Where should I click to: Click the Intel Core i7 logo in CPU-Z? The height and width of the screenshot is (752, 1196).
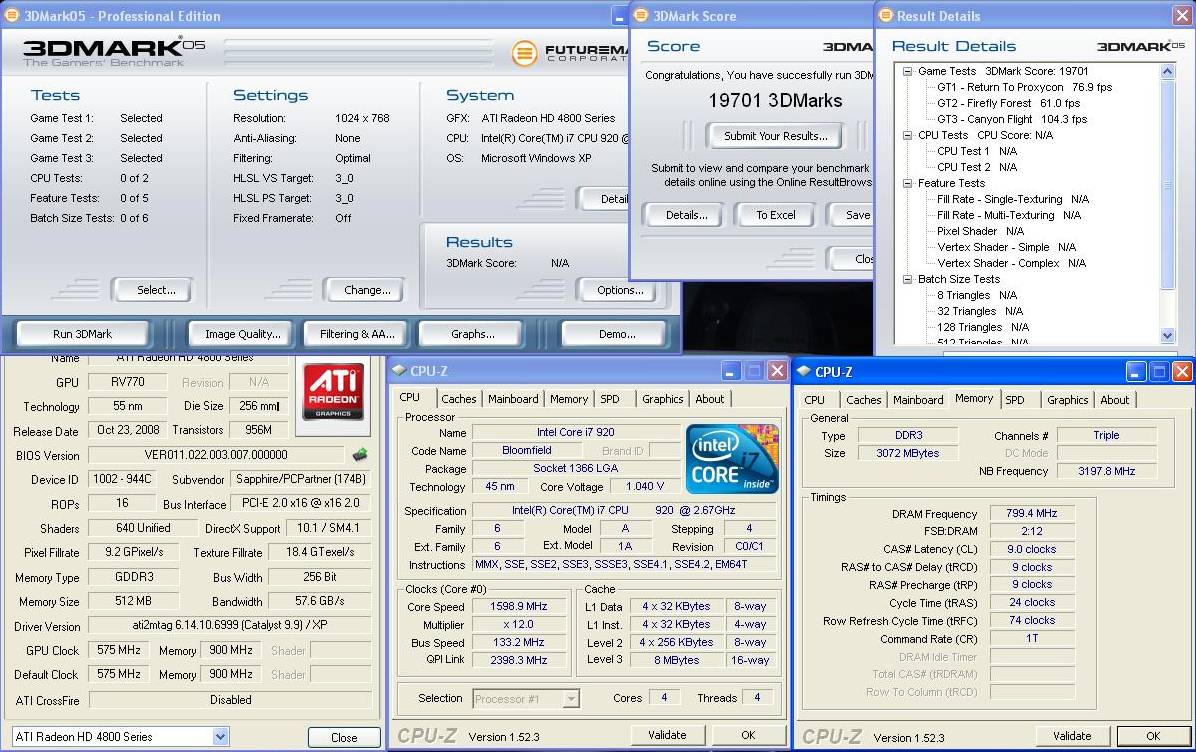732,459
